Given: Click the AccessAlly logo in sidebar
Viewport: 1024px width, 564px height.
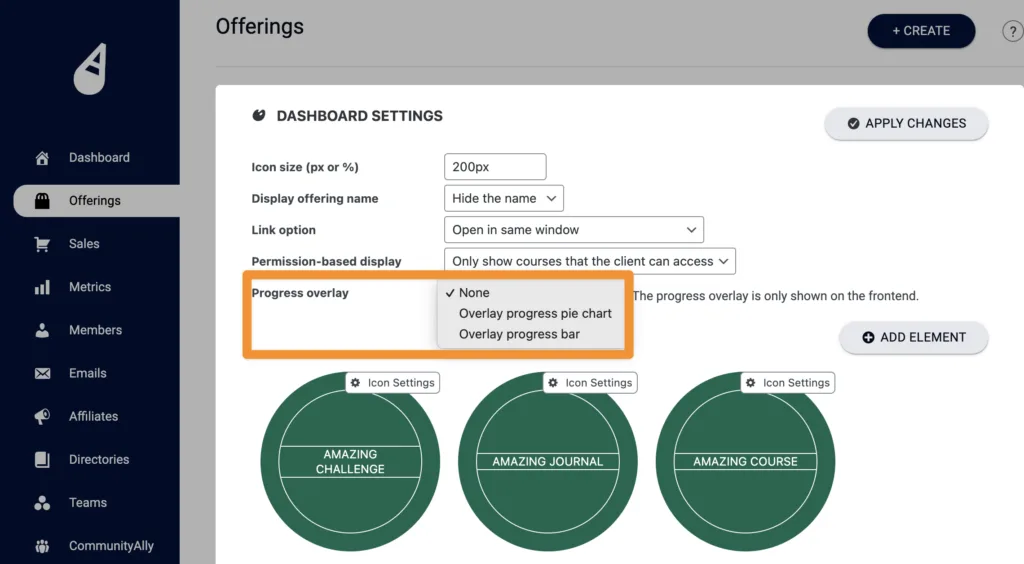Looking at the screenshot, I should pyautogui.click(x=90, y=70).
